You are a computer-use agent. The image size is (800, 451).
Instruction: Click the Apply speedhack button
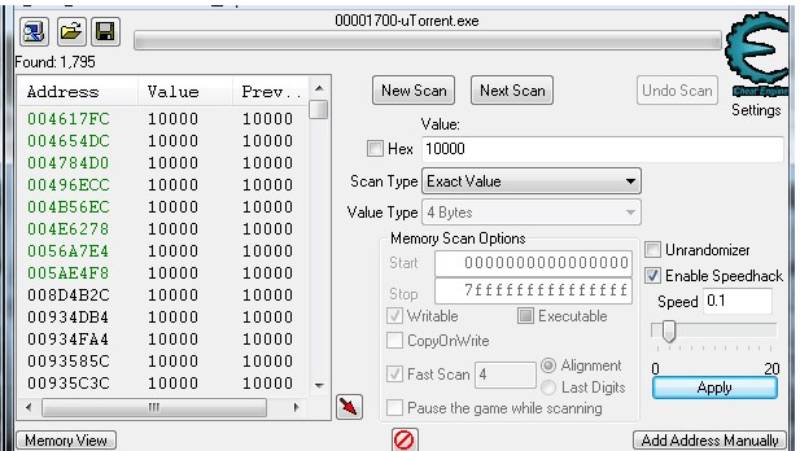coord(714,388)
